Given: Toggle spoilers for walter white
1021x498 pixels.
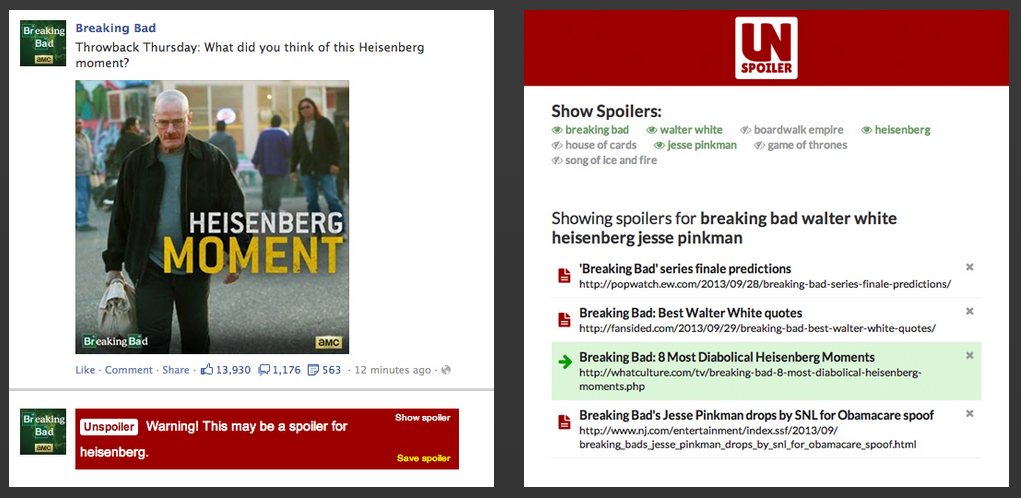Looking at the screenshot, I should click(684, 130).
